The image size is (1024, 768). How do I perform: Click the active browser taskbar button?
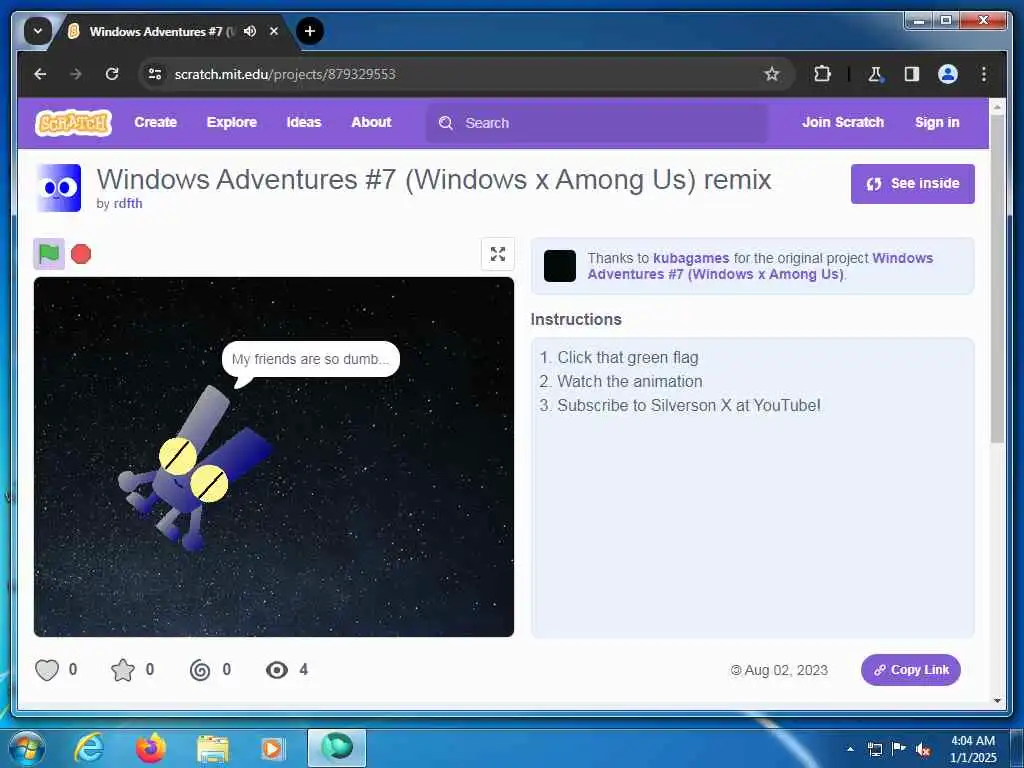[x=337, y=748]
